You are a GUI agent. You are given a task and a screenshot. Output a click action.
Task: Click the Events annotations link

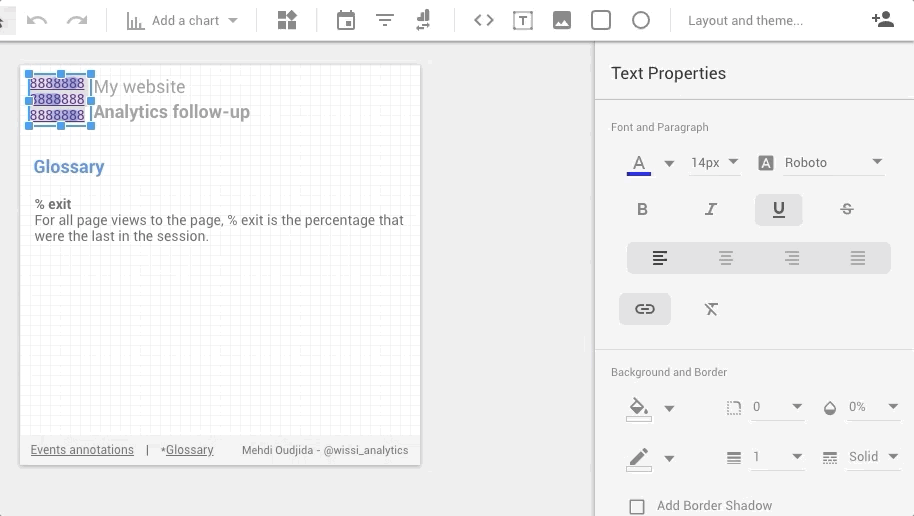(82, 450)
